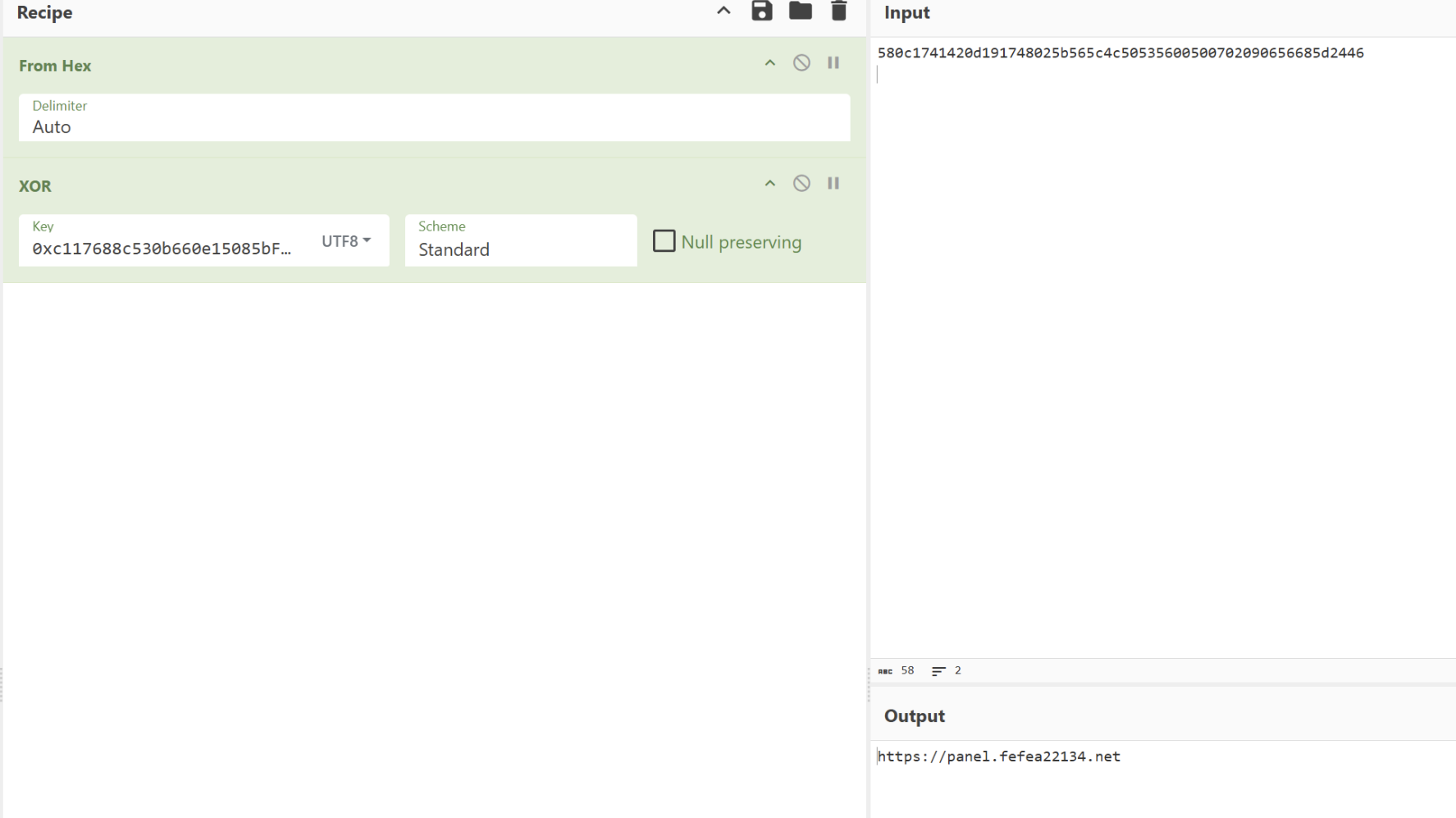Click the hex string in Input
The width and height of the screenshot is (1456, 818).
(1121, 53)
